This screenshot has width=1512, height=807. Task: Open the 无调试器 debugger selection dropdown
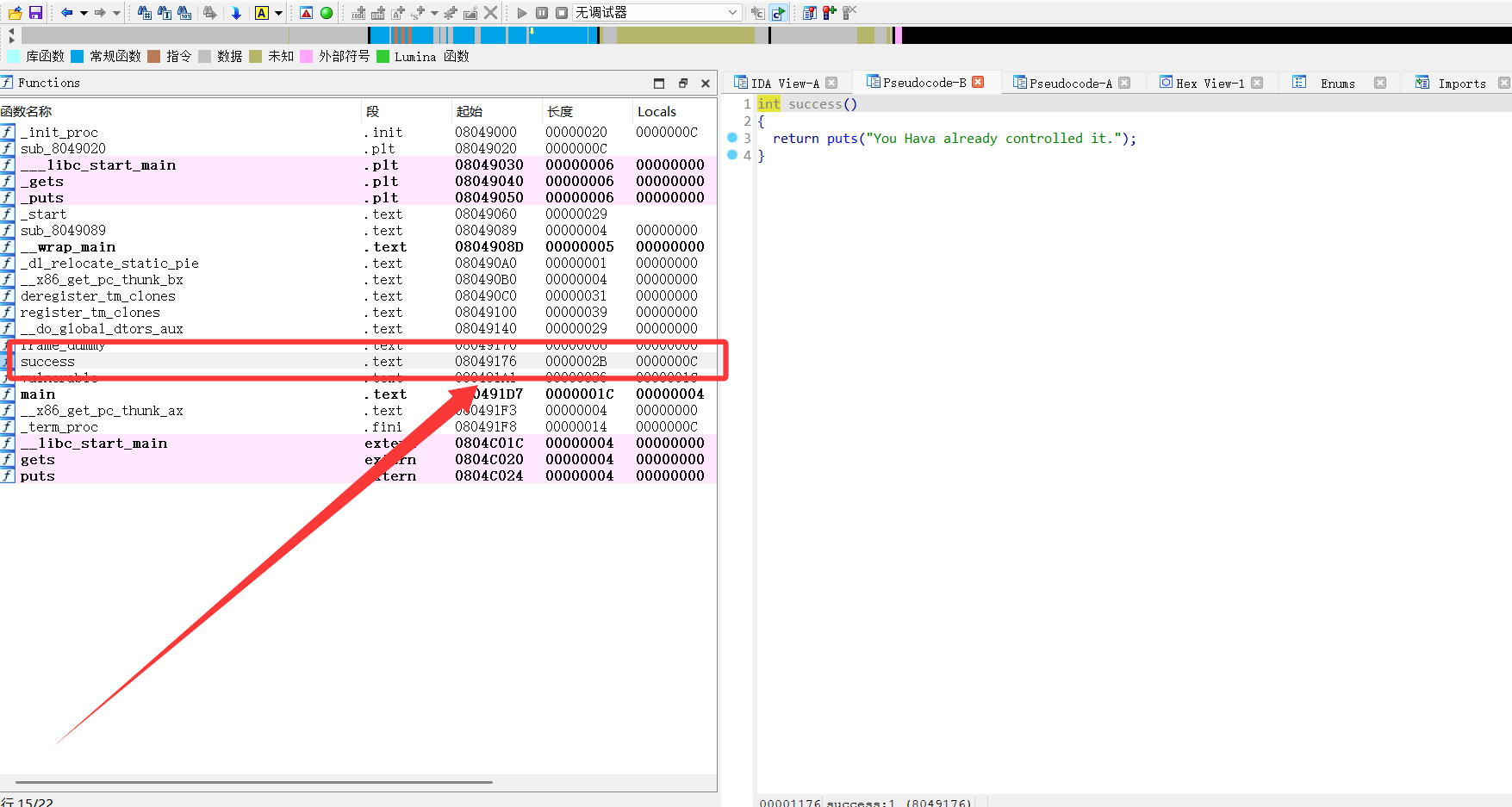656,13
